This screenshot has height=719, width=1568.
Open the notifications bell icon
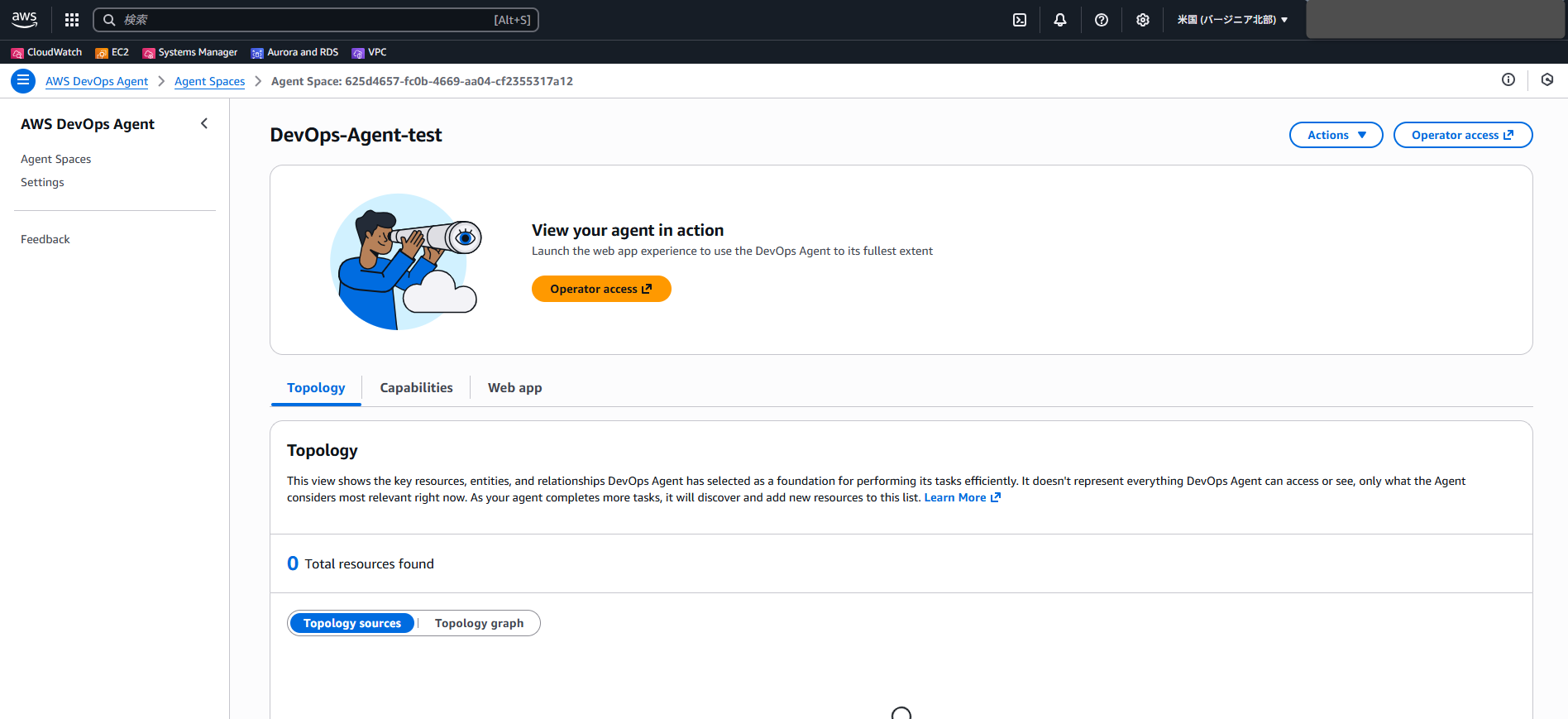point(1060,20)
